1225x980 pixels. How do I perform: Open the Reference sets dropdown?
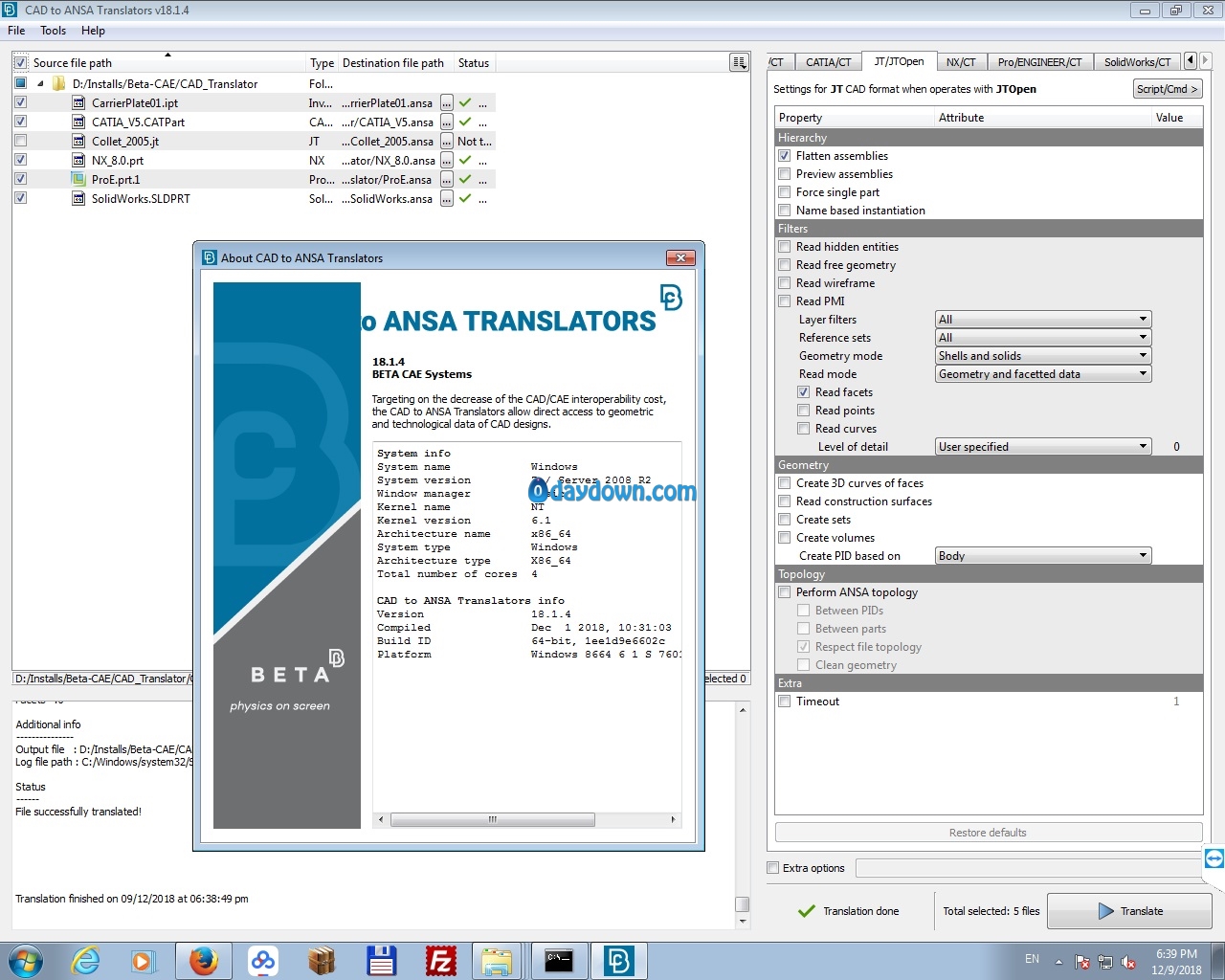pos(1043,338)
